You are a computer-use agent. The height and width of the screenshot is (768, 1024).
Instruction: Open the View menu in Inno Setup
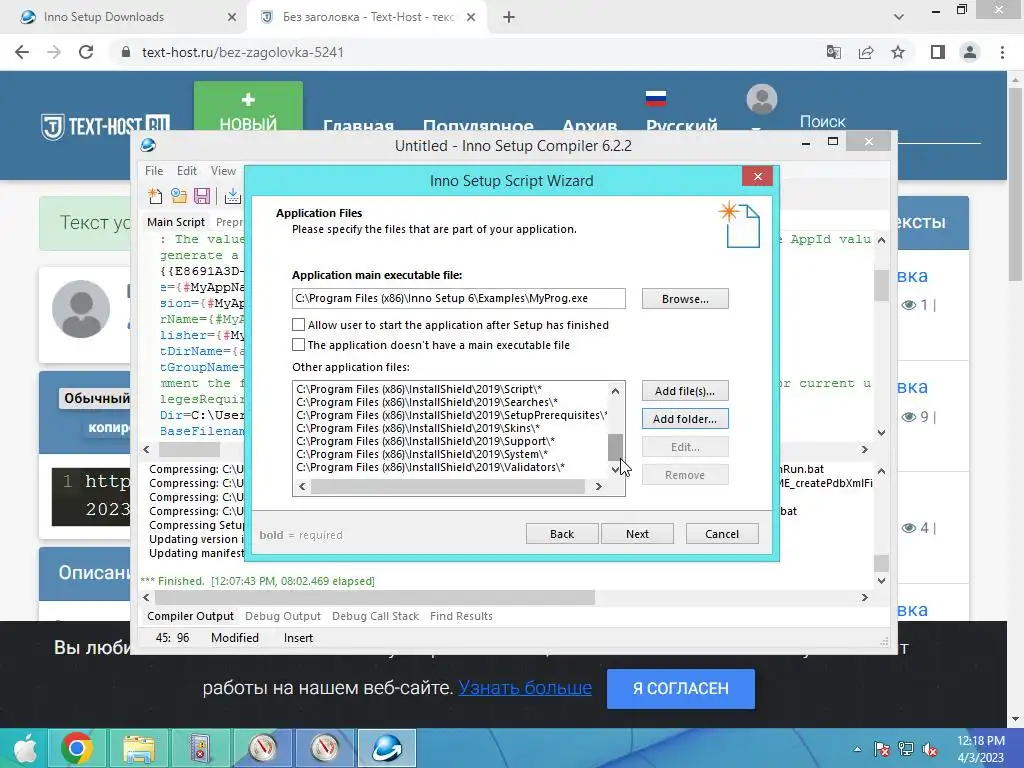223,170
